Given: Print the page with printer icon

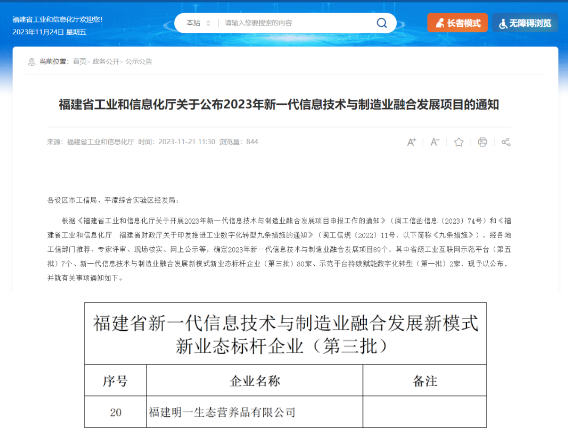Looking at the screenshot, I should 482,142.
